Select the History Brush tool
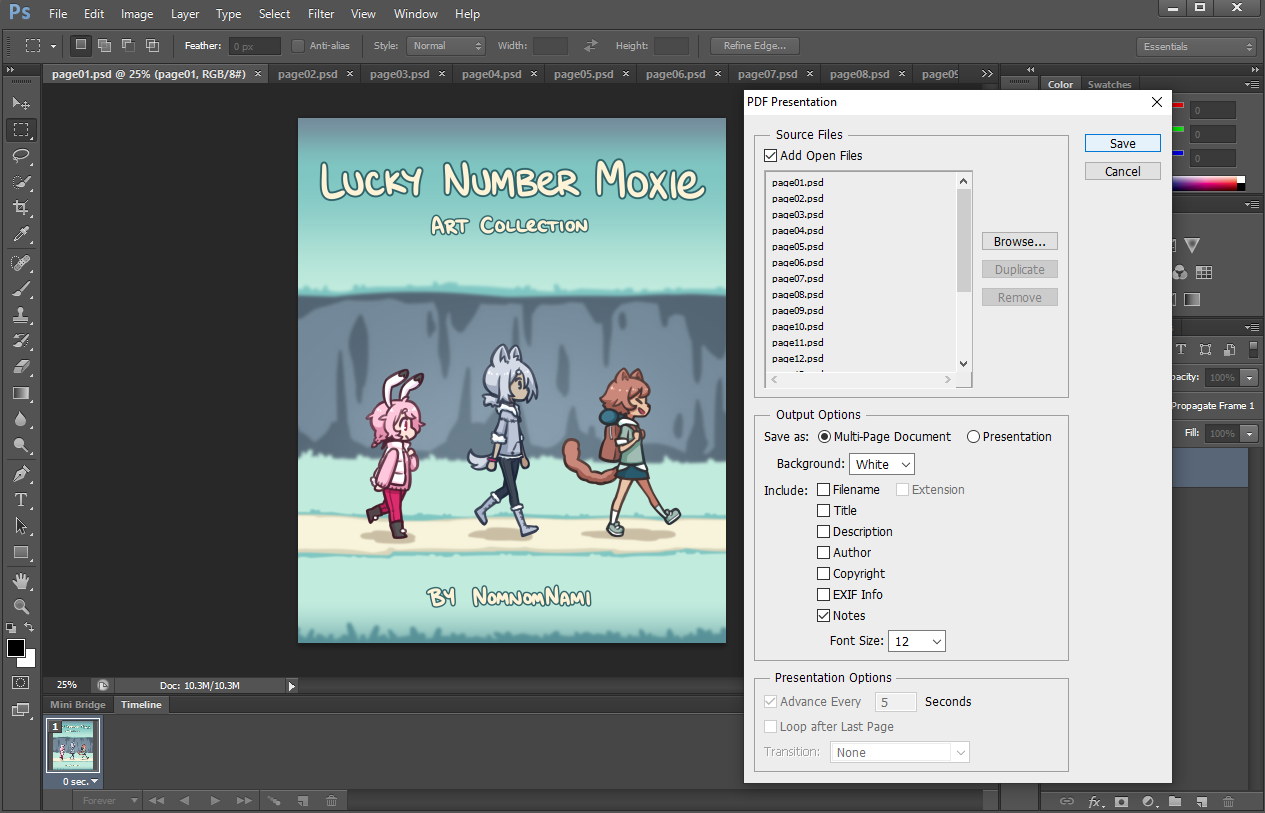Screen dimensions: 1265x813 [21, 341]
